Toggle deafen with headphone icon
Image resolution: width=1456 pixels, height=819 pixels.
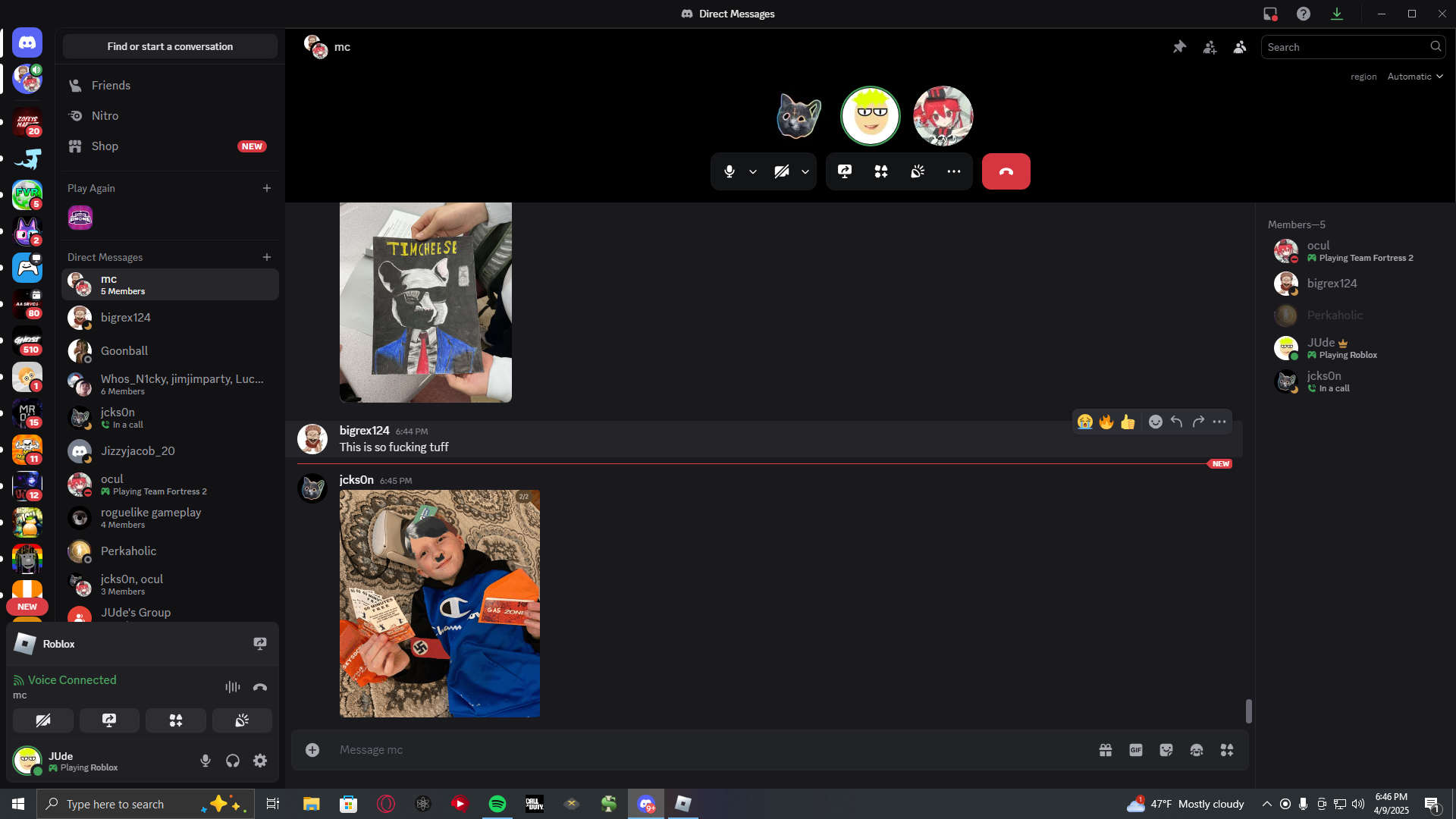tap(233, 761)
